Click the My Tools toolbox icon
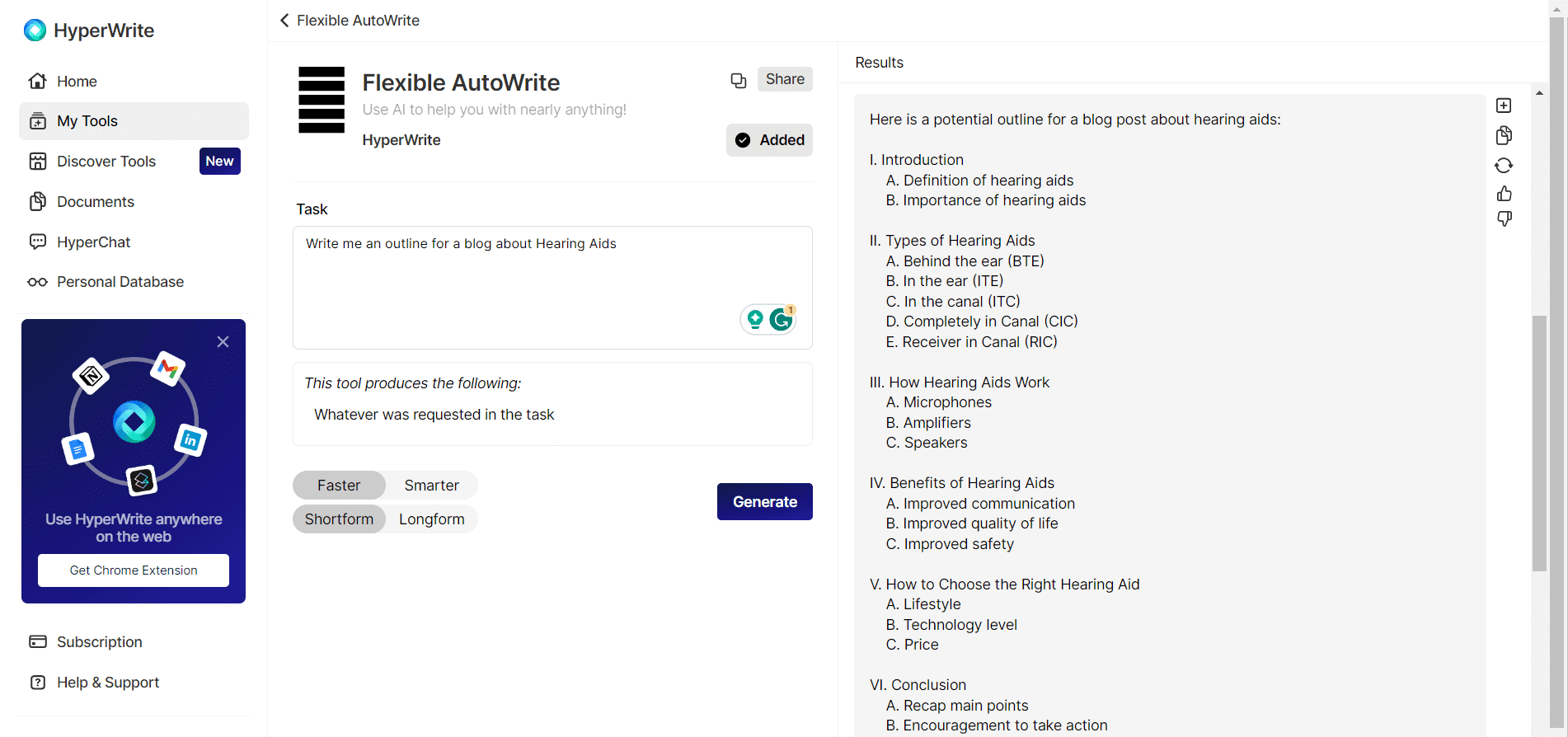 point(38,121)
